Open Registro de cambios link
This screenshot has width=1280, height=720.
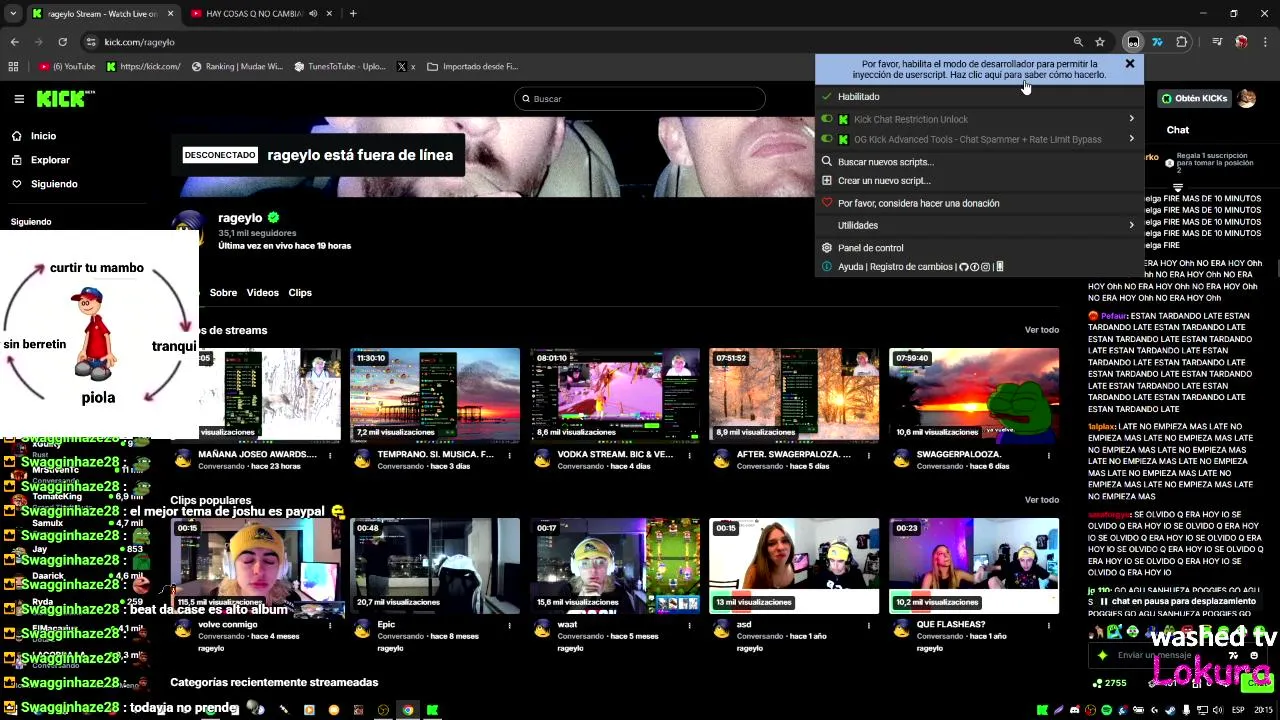pos(911,267)
